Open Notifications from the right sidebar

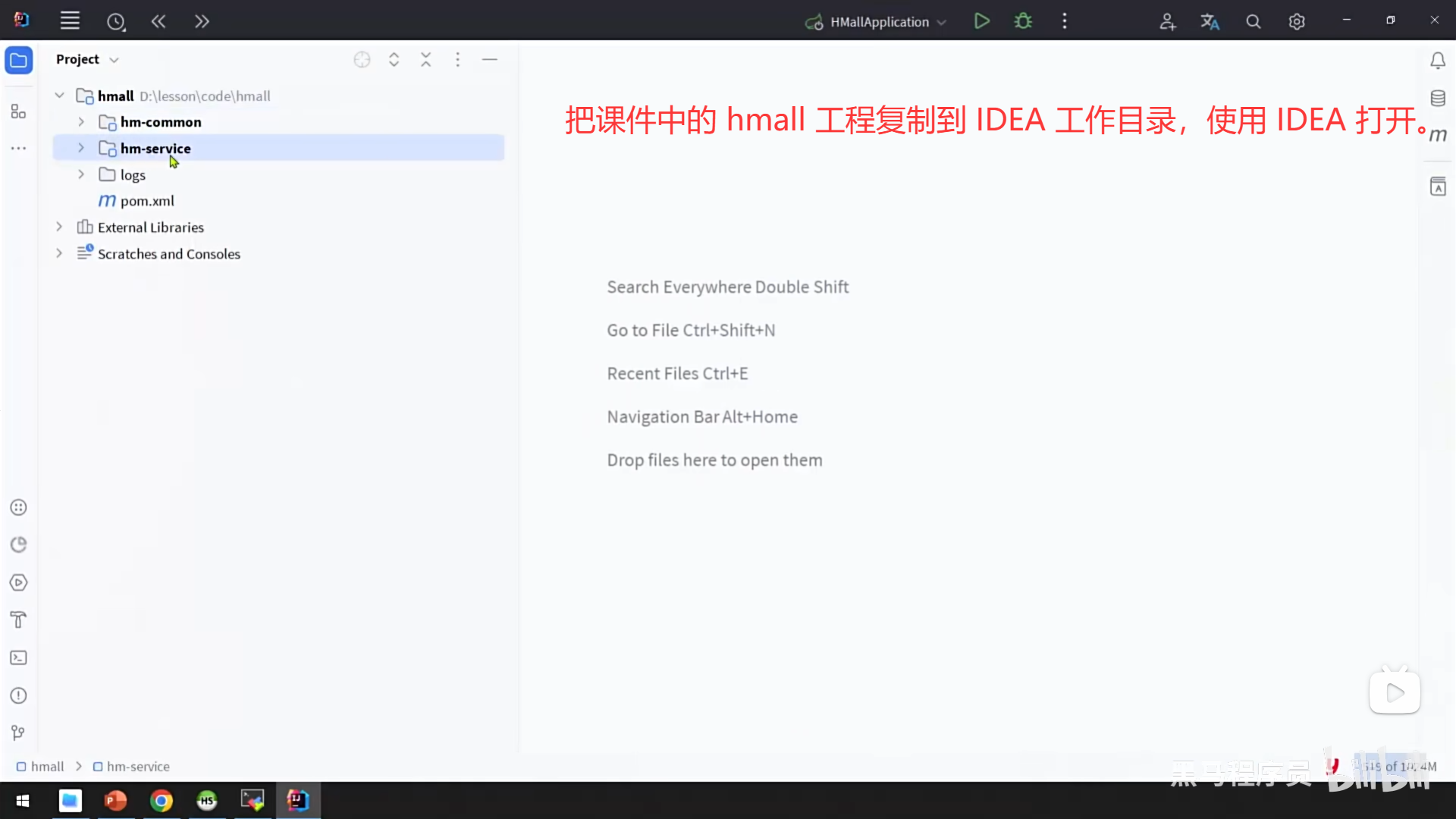click(1438, 60)
